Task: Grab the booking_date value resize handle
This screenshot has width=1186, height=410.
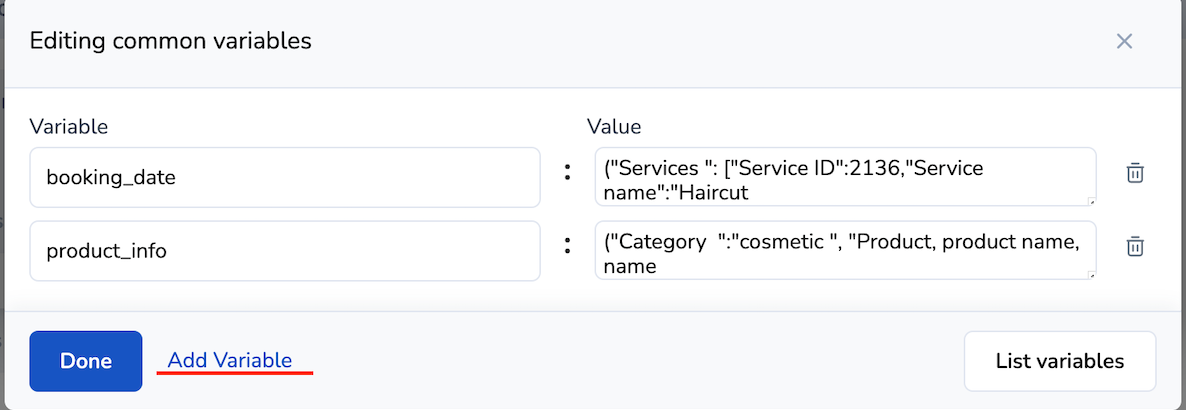Action: (1091, 201)
